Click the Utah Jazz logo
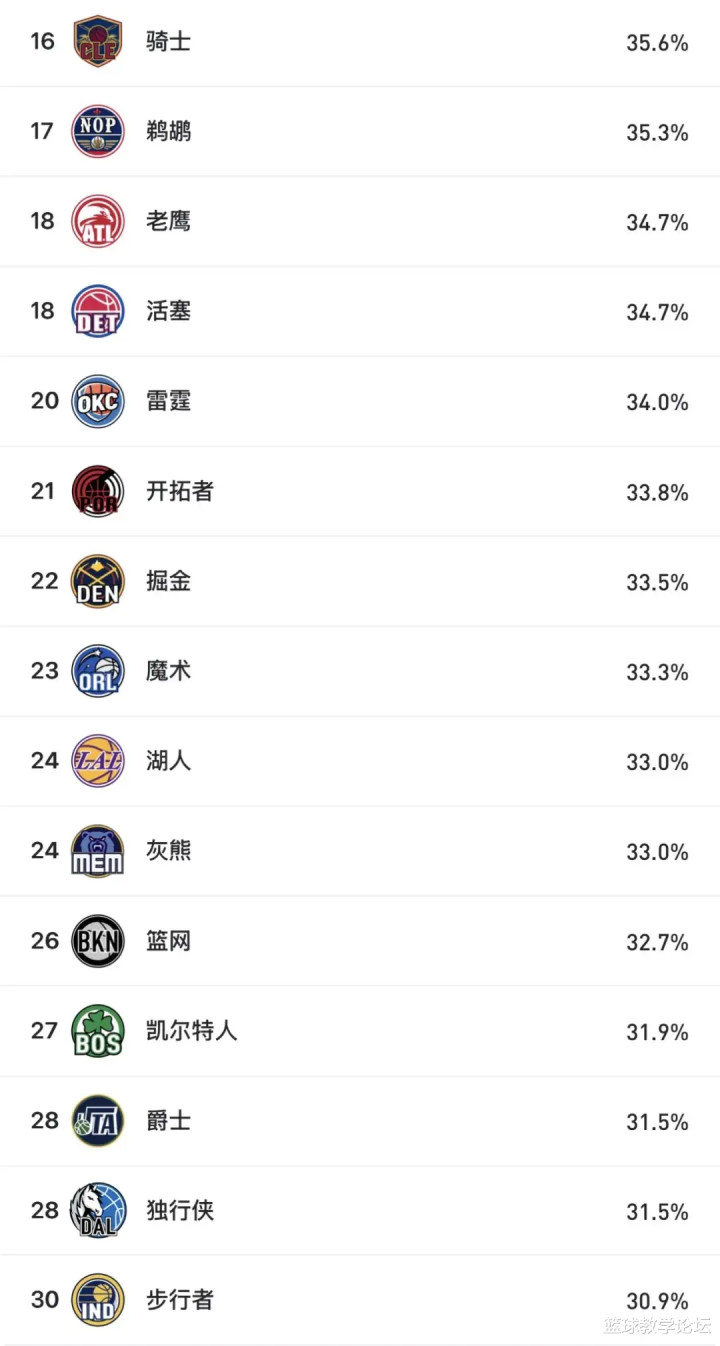Viewport: 720px width, 1346px height. tap(98, 1121)
